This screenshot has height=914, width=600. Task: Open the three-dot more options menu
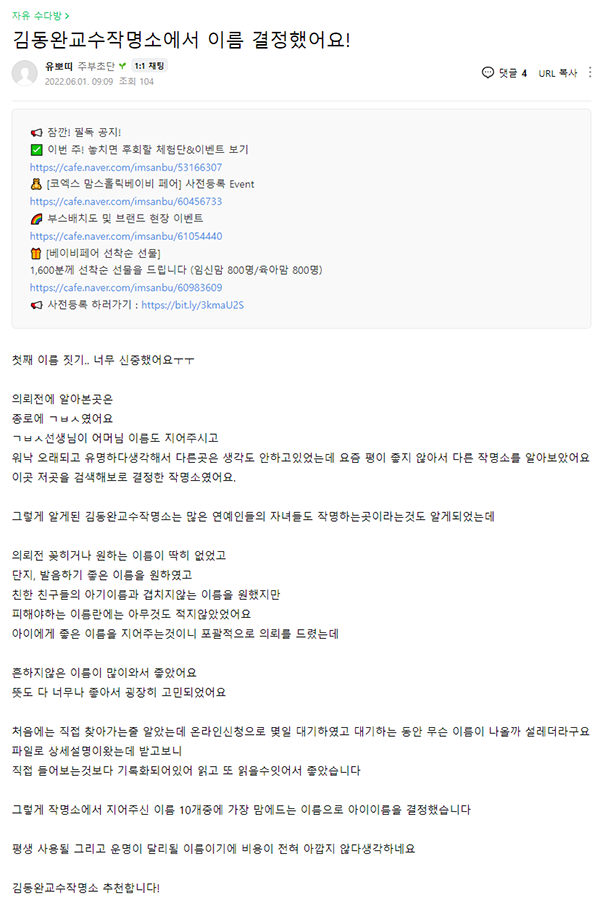[590, 72]
